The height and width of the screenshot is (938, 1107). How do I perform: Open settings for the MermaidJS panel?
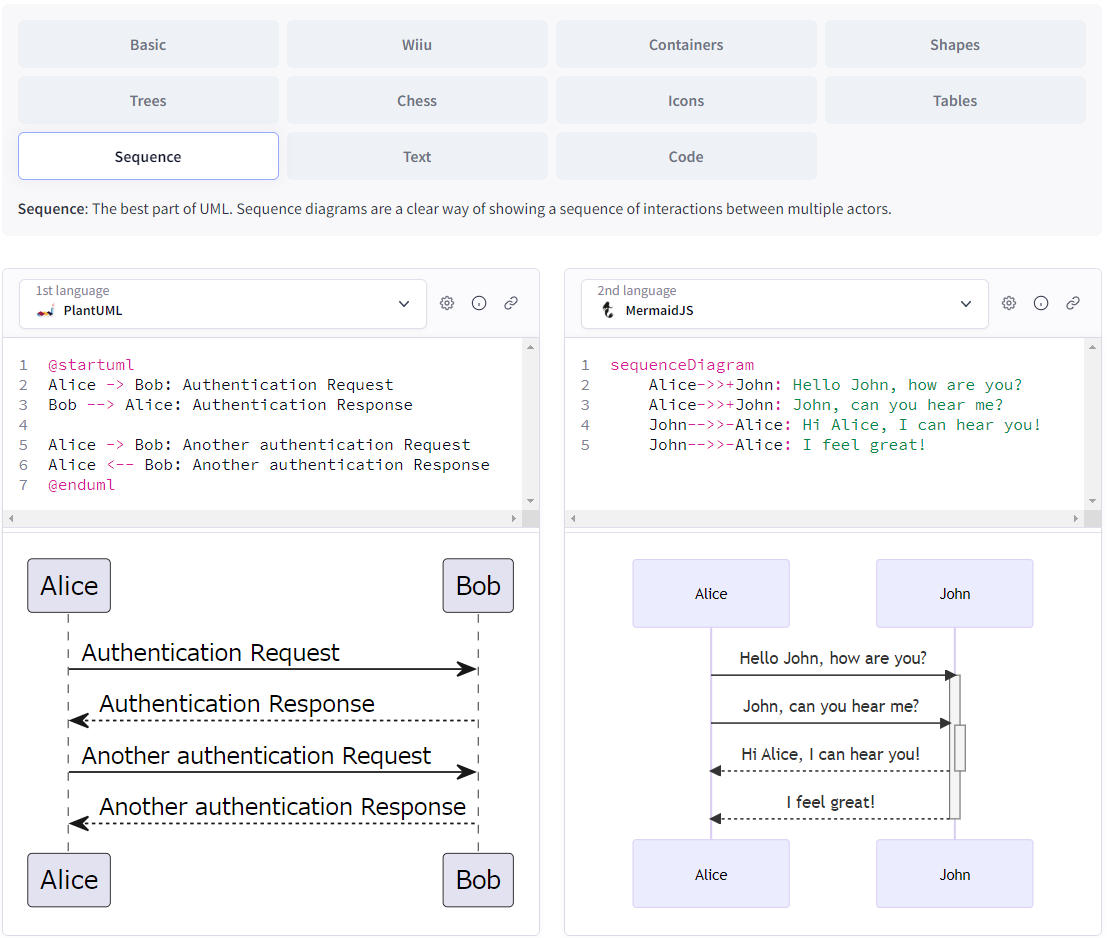(1009, 302)
